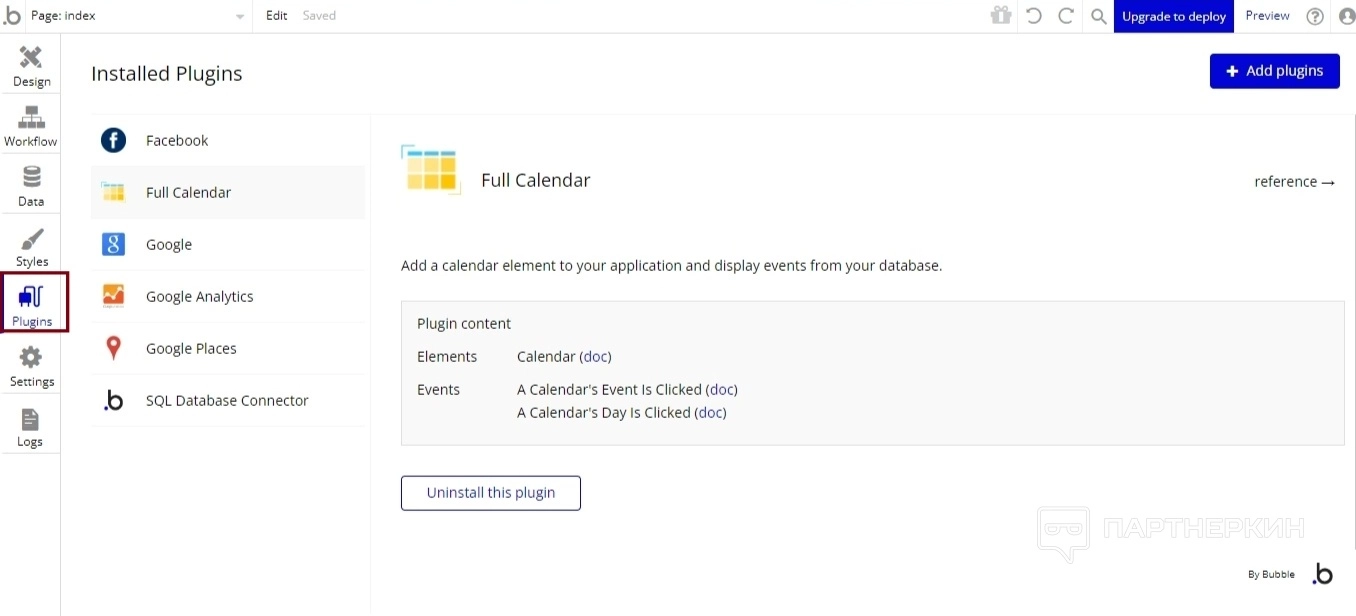This screenshot has height=616, width=1356.
Task: Click the gift icon in top bar
Action: click(1001, 16)
